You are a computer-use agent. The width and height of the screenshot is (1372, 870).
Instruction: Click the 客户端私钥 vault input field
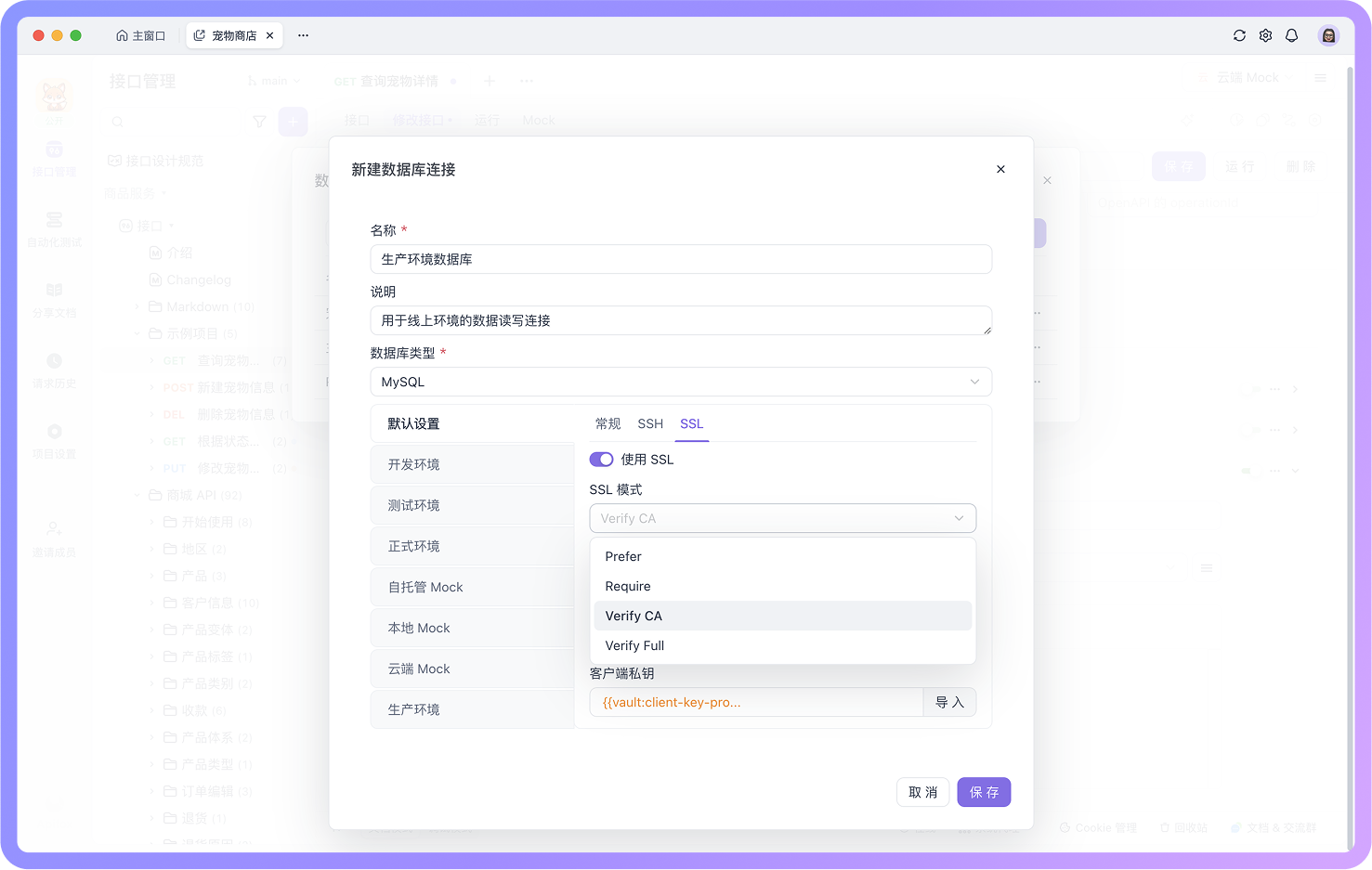point(756,702)
